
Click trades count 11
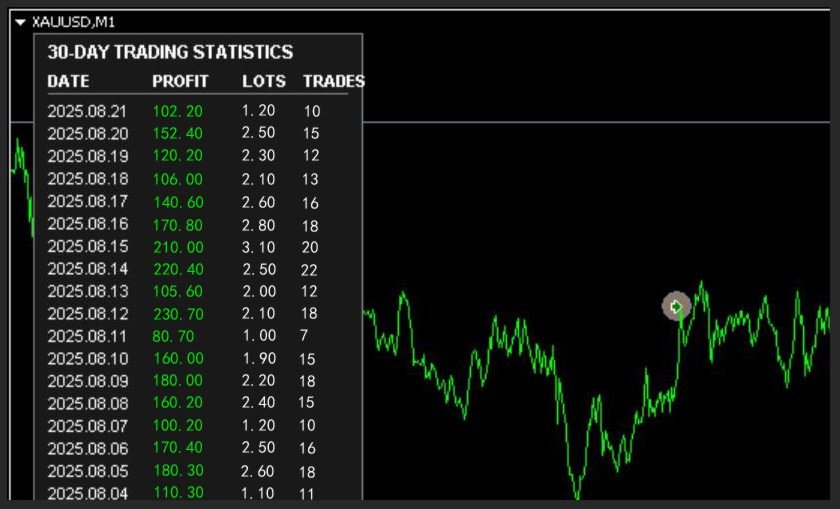click(306, 493)
